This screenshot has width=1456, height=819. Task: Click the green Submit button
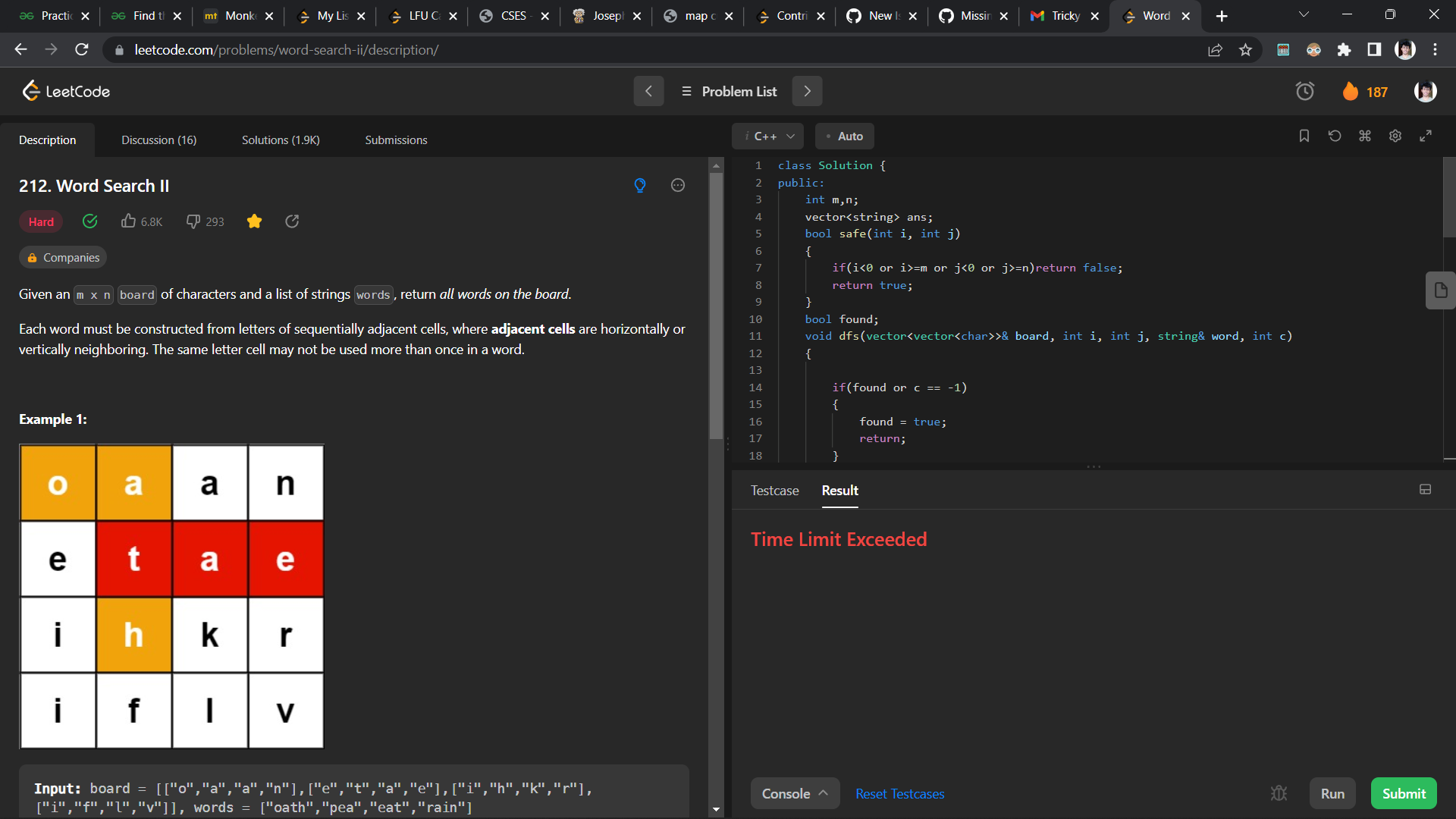point(1403,793)
